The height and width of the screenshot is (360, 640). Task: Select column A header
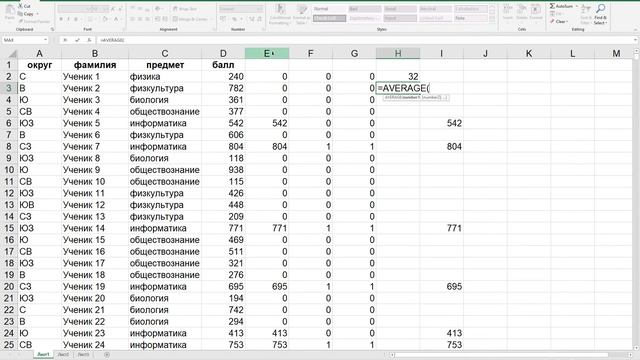[x=40, y=53]
